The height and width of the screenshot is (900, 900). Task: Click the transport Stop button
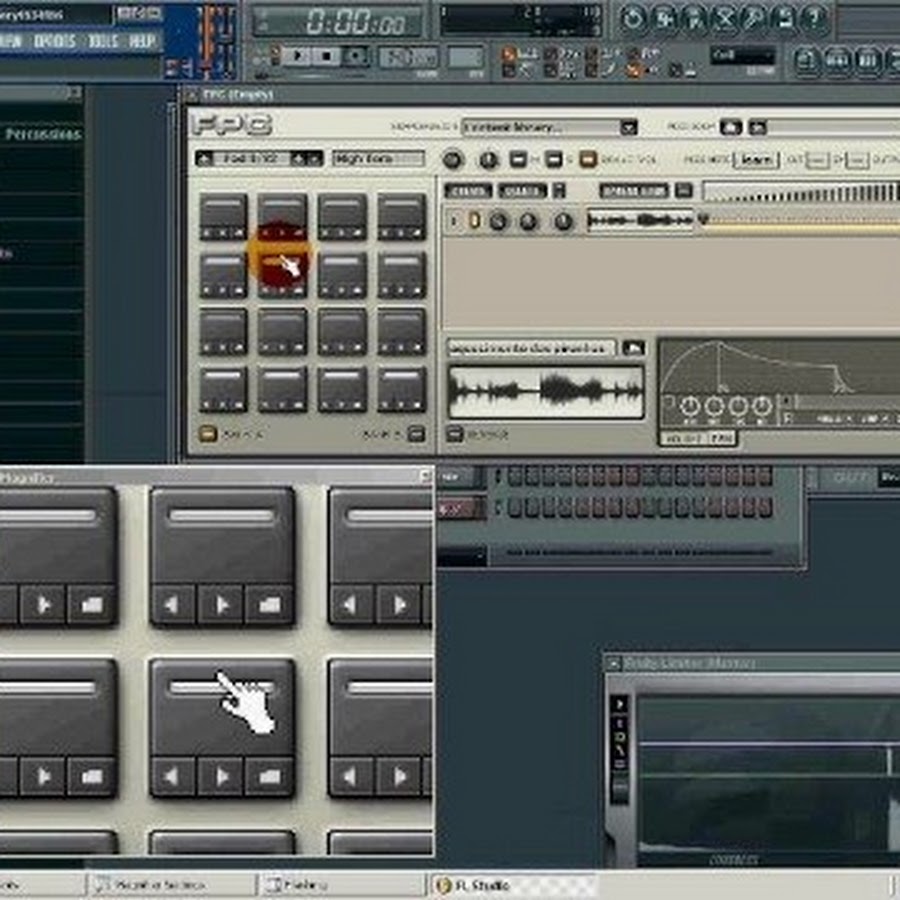327,56
